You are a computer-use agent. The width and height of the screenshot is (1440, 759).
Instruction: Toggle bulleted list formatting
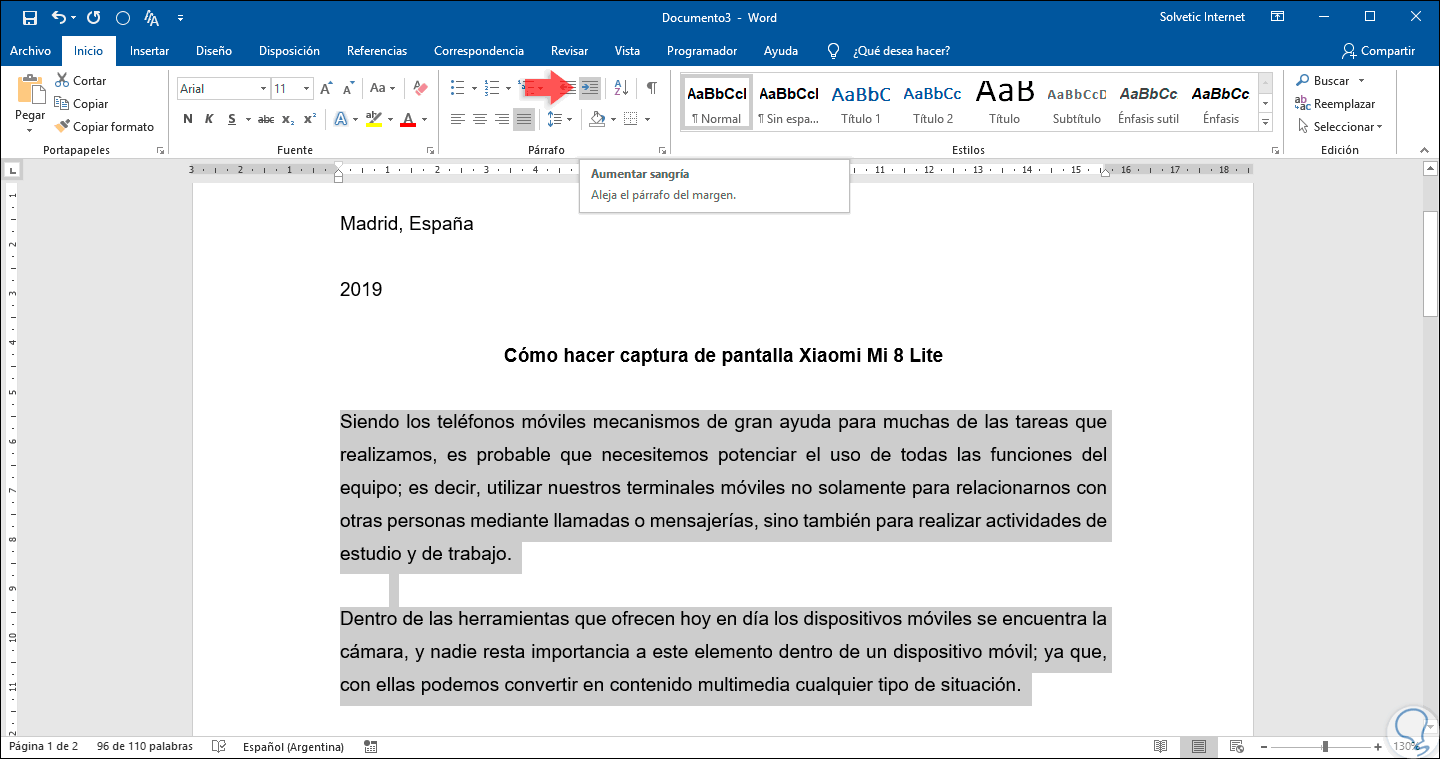point(457,88)
